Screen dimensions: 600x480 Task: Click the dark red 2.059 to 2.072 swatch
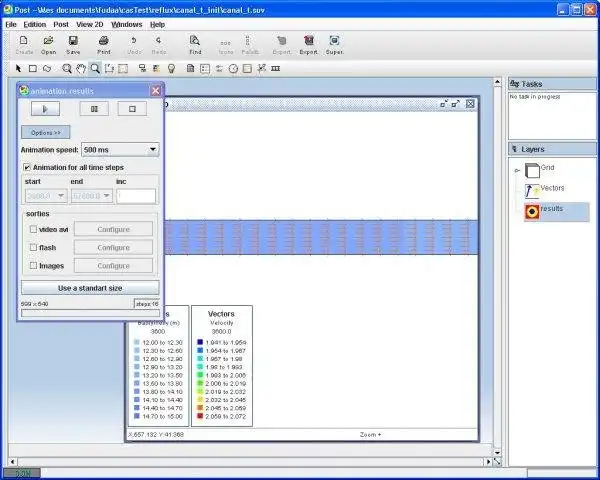click(x=200, y=416)
